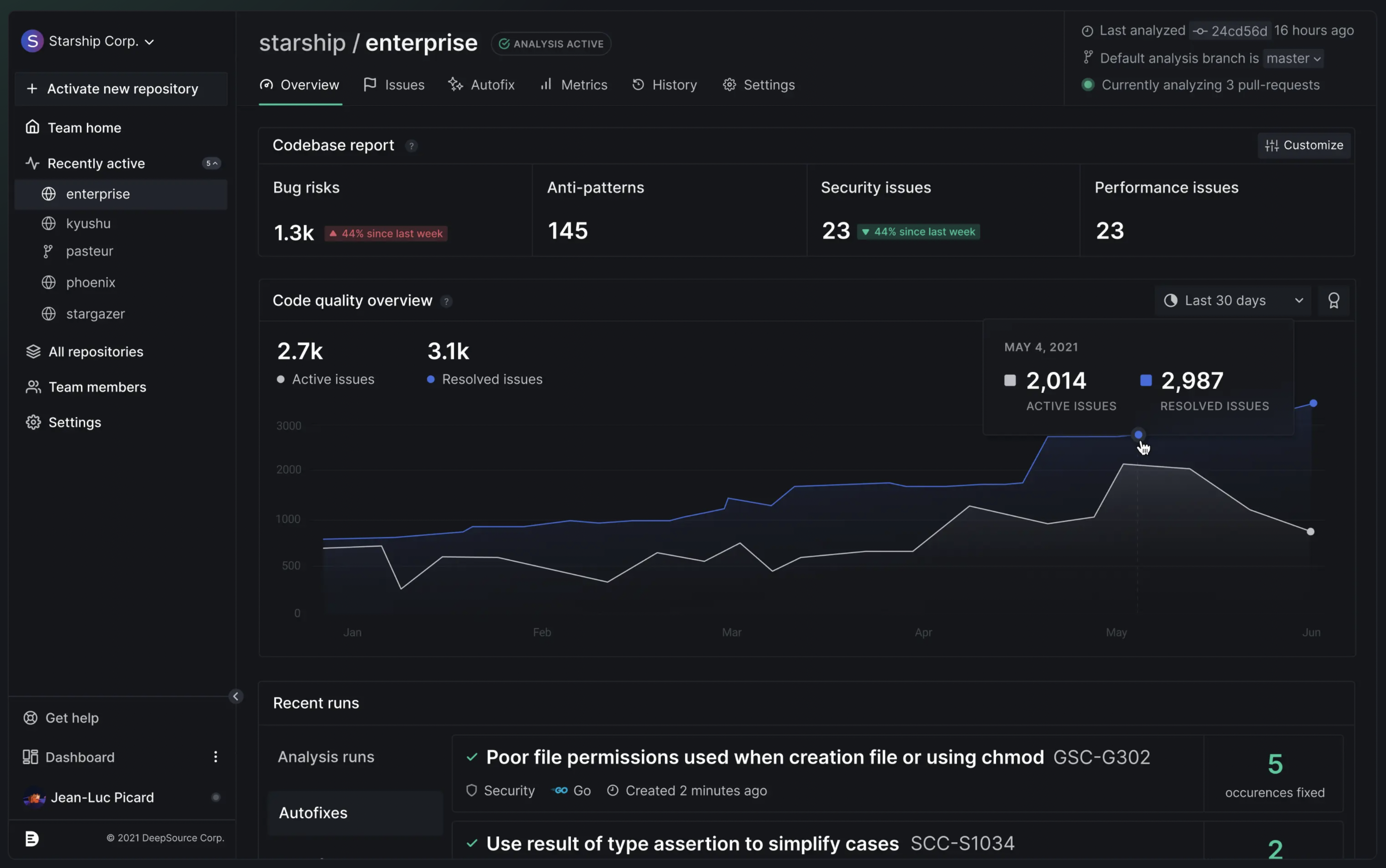1386x868 pixels.
Task: Click the ribbon badge icon near Last 30 days
Action: [1334, 300]
